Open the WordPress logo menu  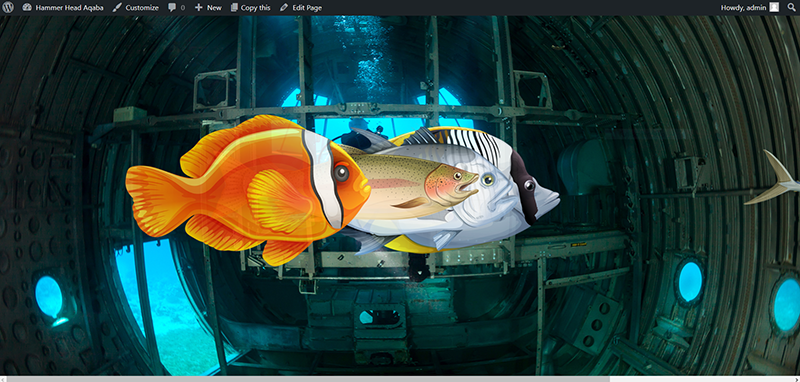pyautogui.click(x=8, y=8)
